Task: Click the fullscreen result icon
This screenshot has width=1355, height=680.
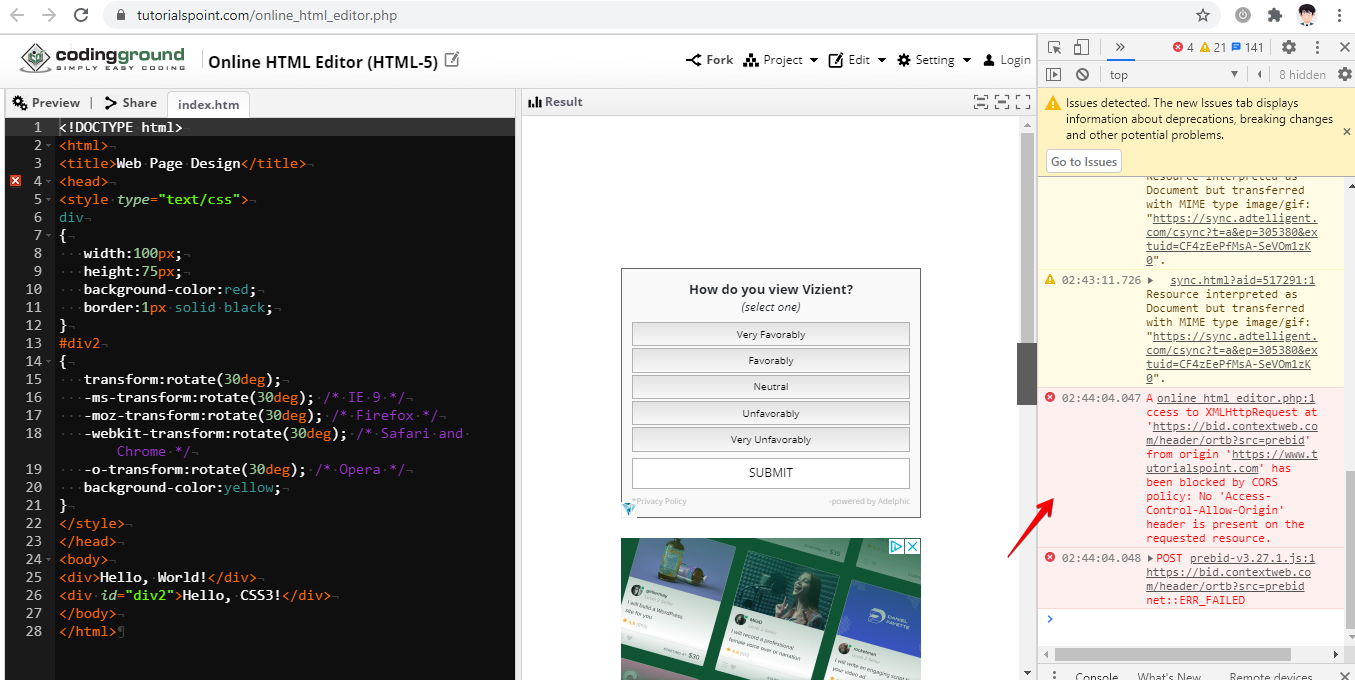Action: 1022,102
